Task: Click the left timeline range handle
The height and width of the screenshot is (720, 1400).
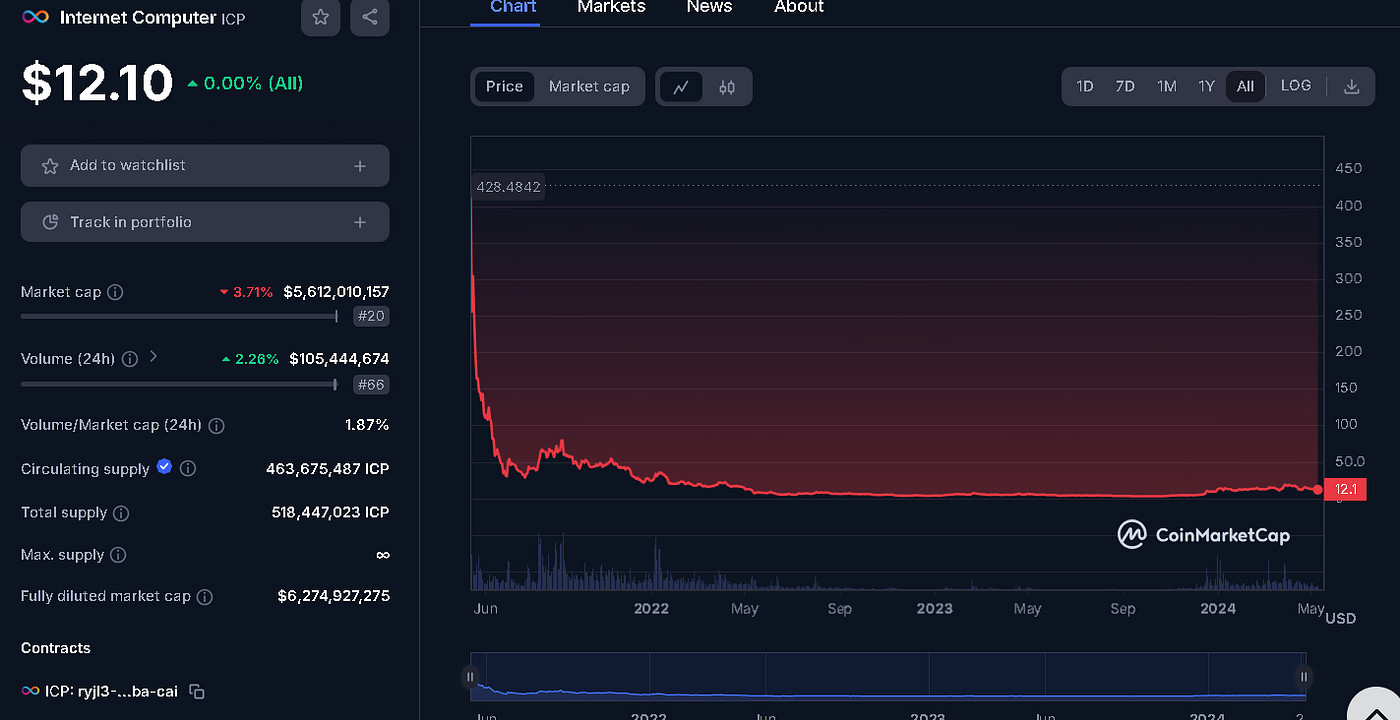Action: 471,677
